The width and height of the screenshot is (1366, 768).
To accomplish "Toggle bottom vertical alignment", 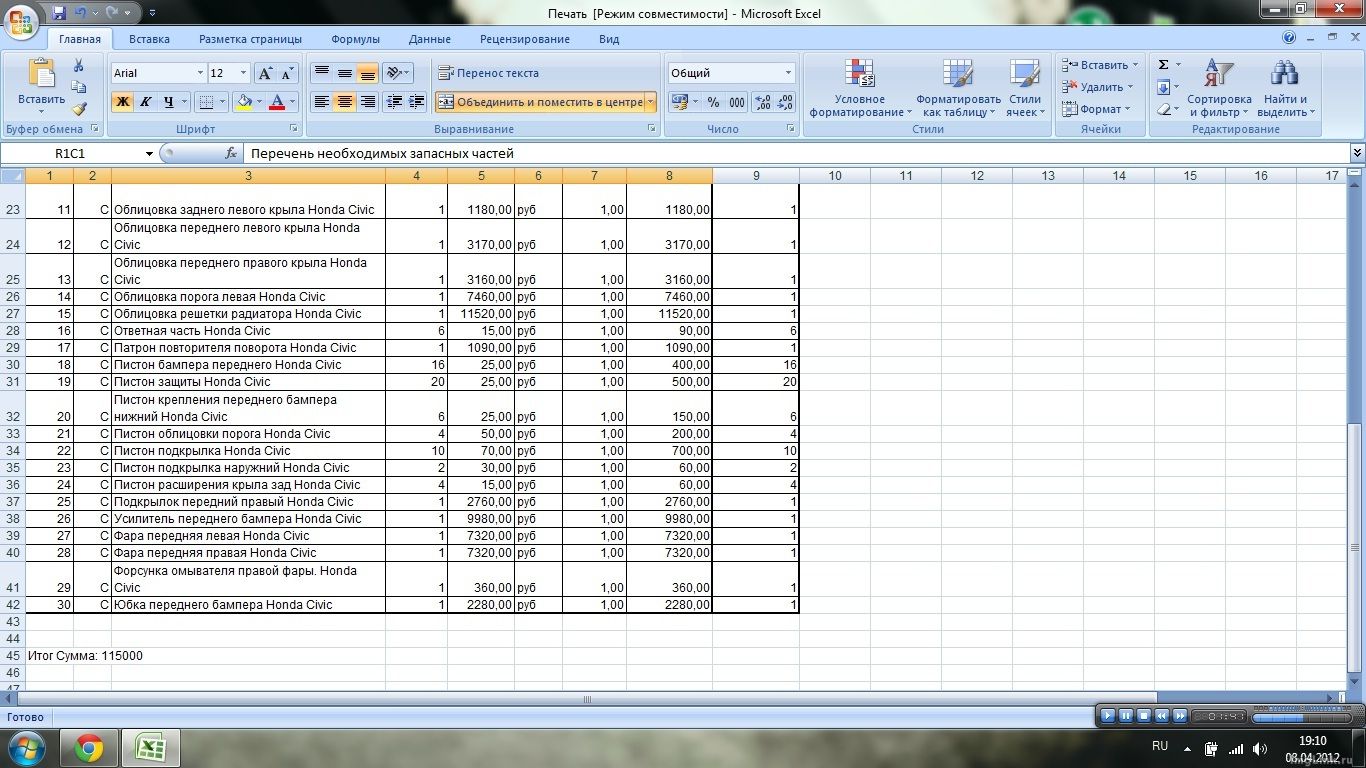I will tap(367, 73).
